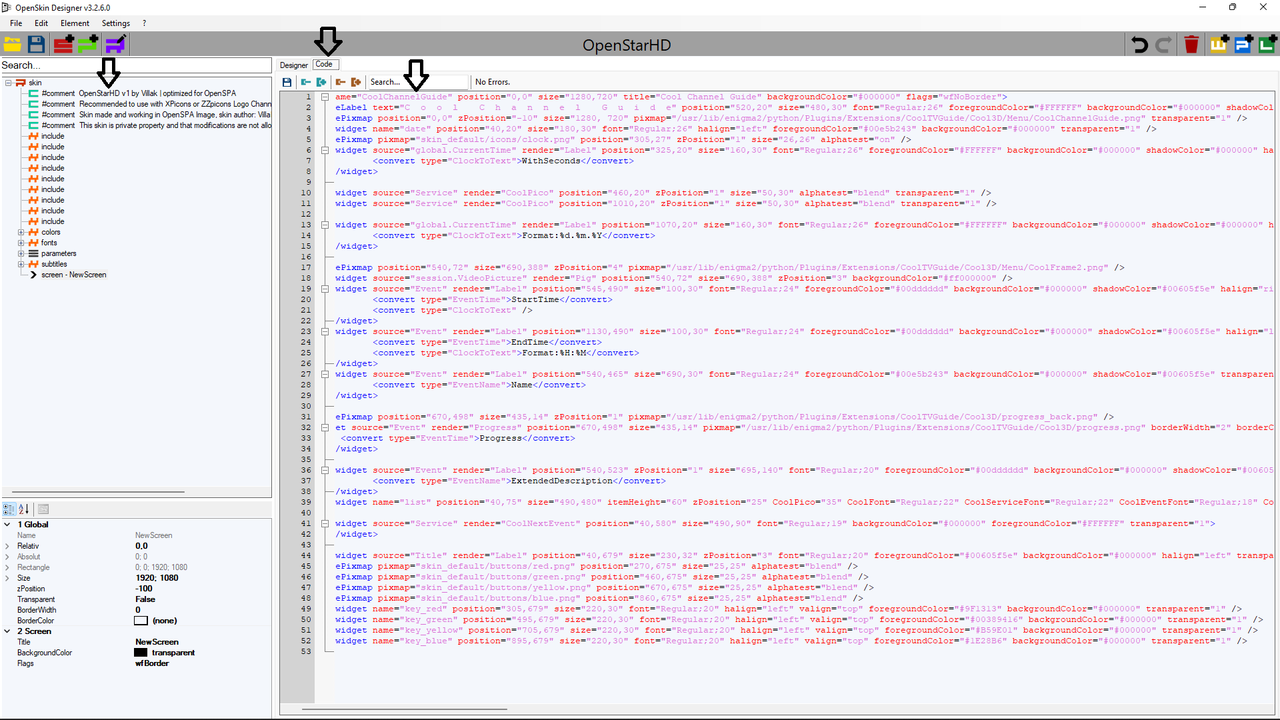Save code with the code editor floppy icon
The height and width of the screenshot is (720, 1280).
point(287,82)
